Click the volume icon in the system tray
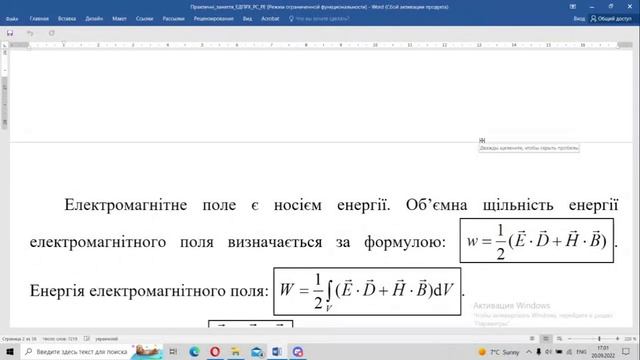640x360 pixels. pos(549,352)
